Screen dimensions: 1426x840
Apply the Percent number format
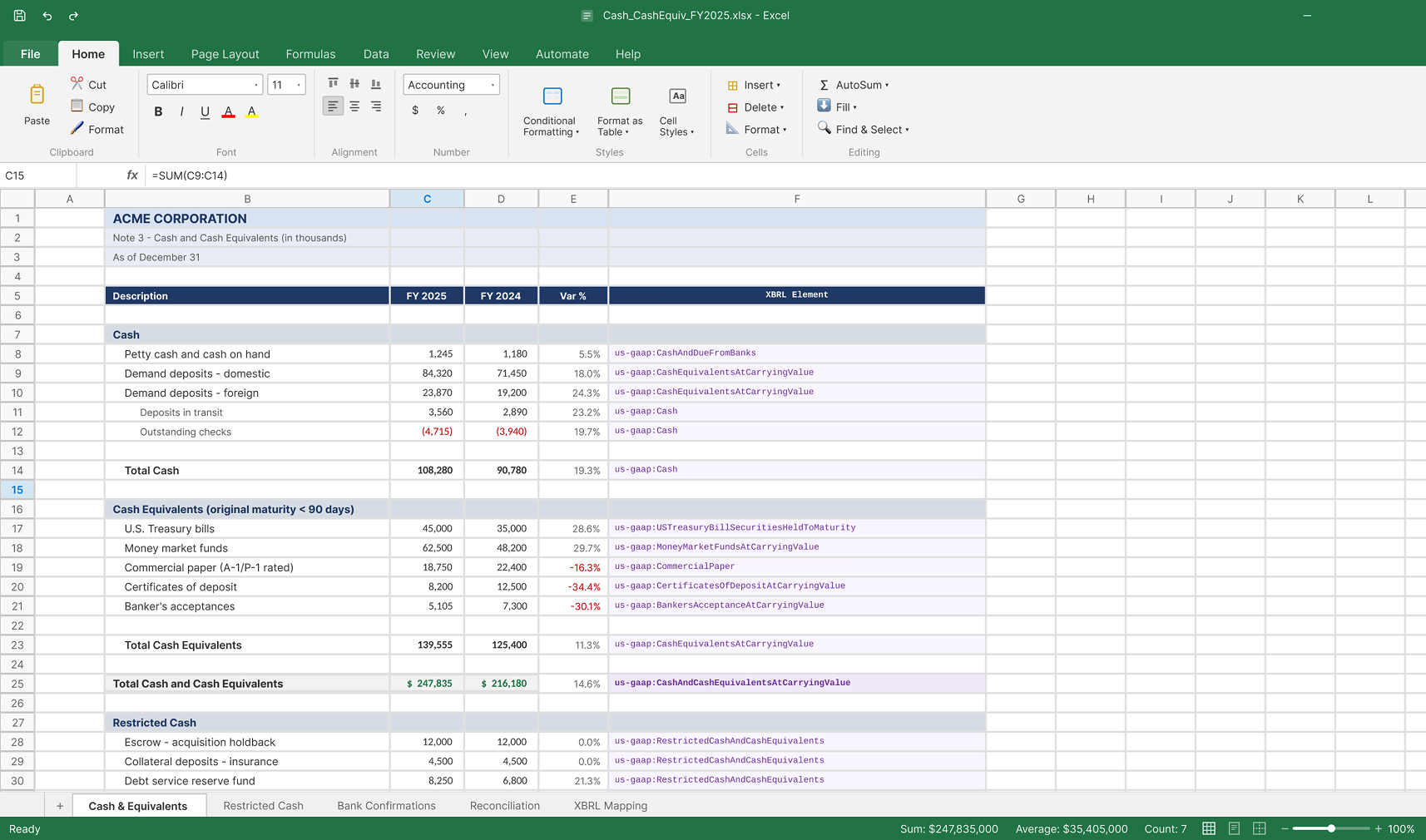[441, 110]
